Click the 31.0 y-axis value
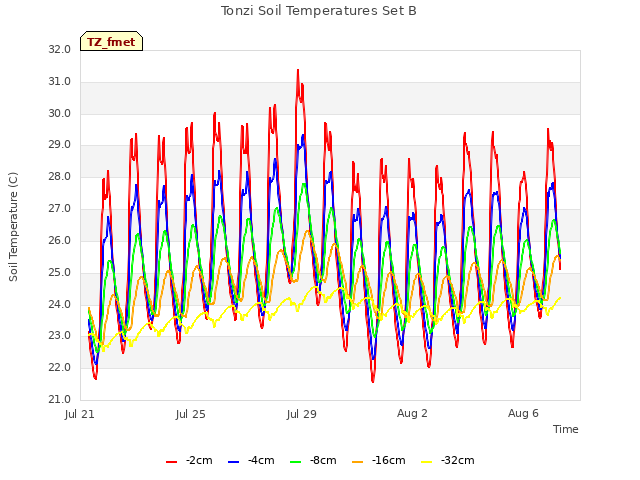Image resolution: width=640 pixels, height=480 pixels. (60, 81)
